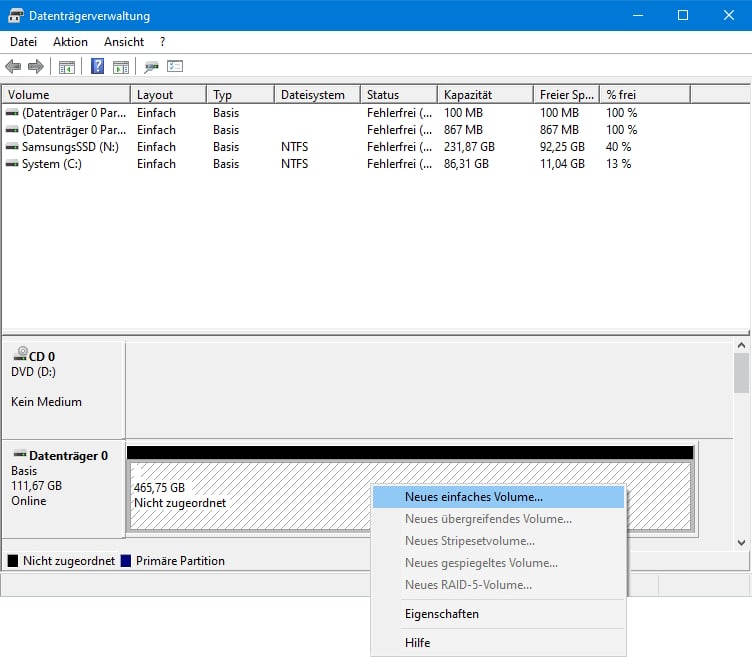Click the scroll down arrow in disk pane
752x657 pixels.
(741, 542)
